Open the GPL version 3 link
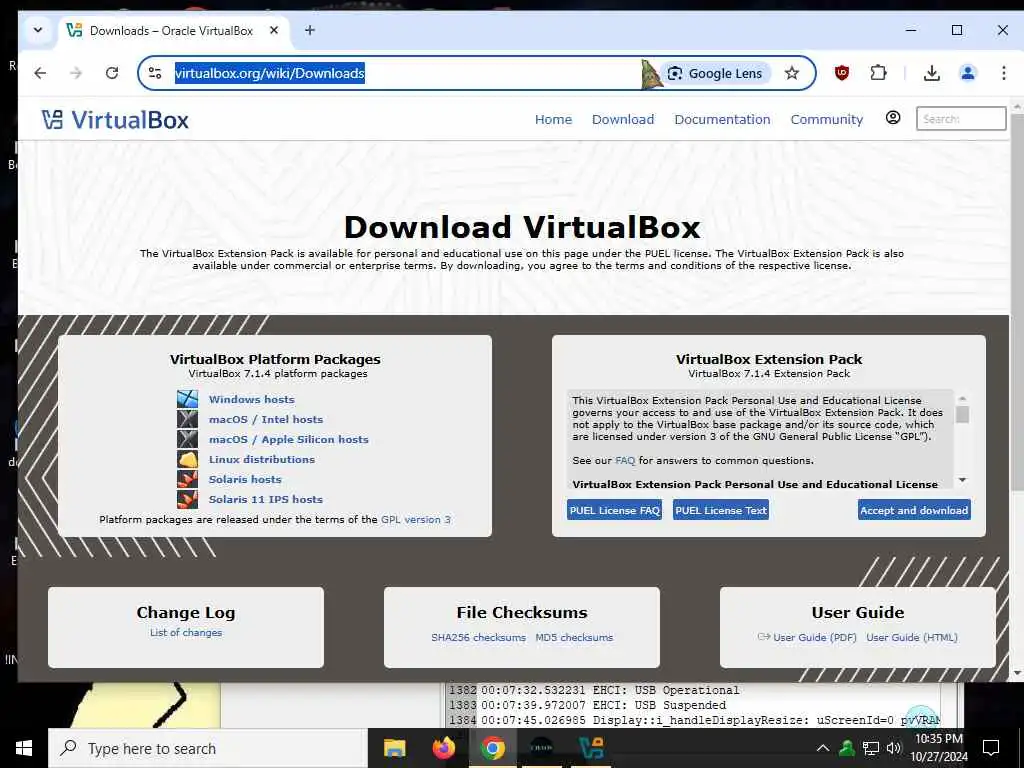Image resolution: width=1024 pixels, height=768 pixels. point(416,520)
